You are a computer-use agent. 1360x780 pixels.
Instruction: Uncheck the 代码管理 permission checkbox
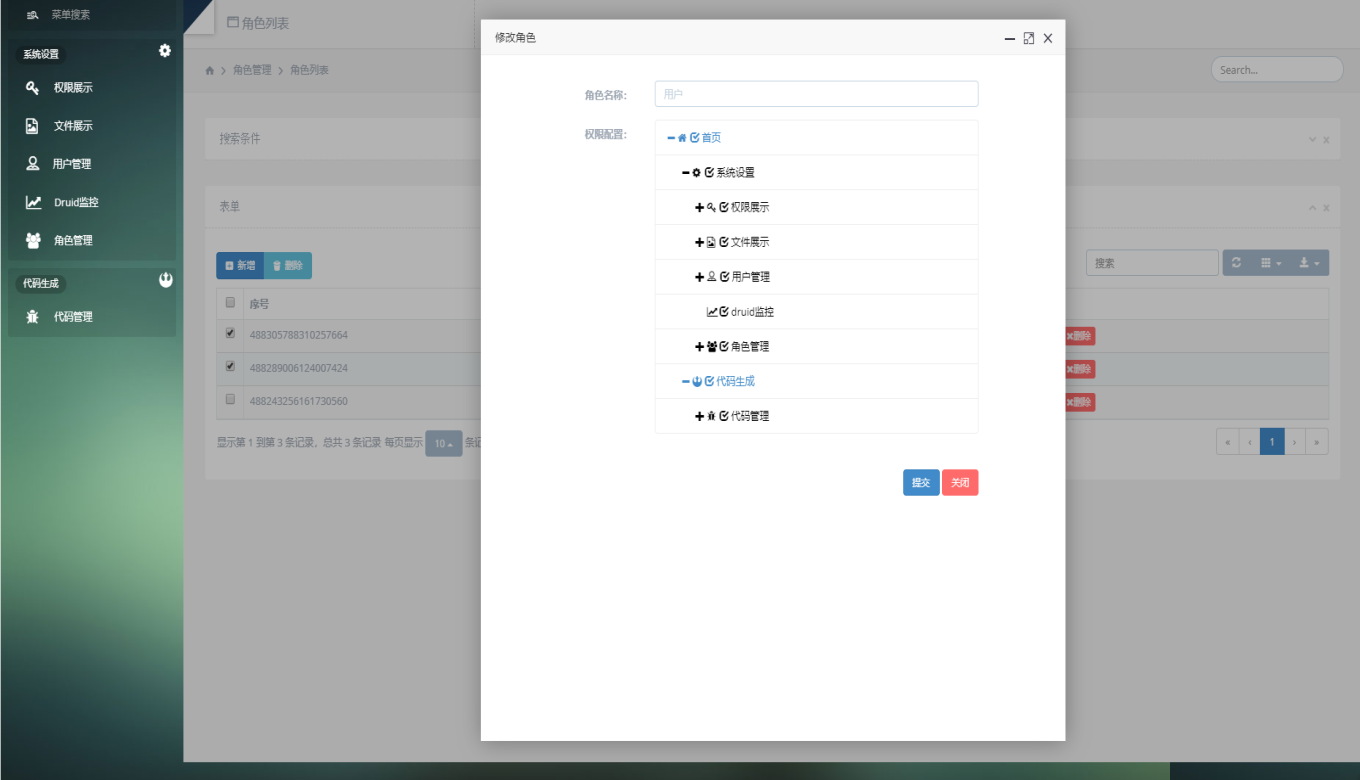coord(724,416)
